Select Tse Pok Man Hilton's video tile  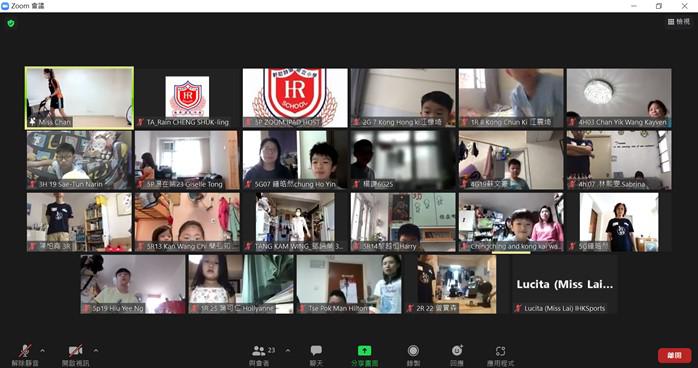tap(349, 284)
